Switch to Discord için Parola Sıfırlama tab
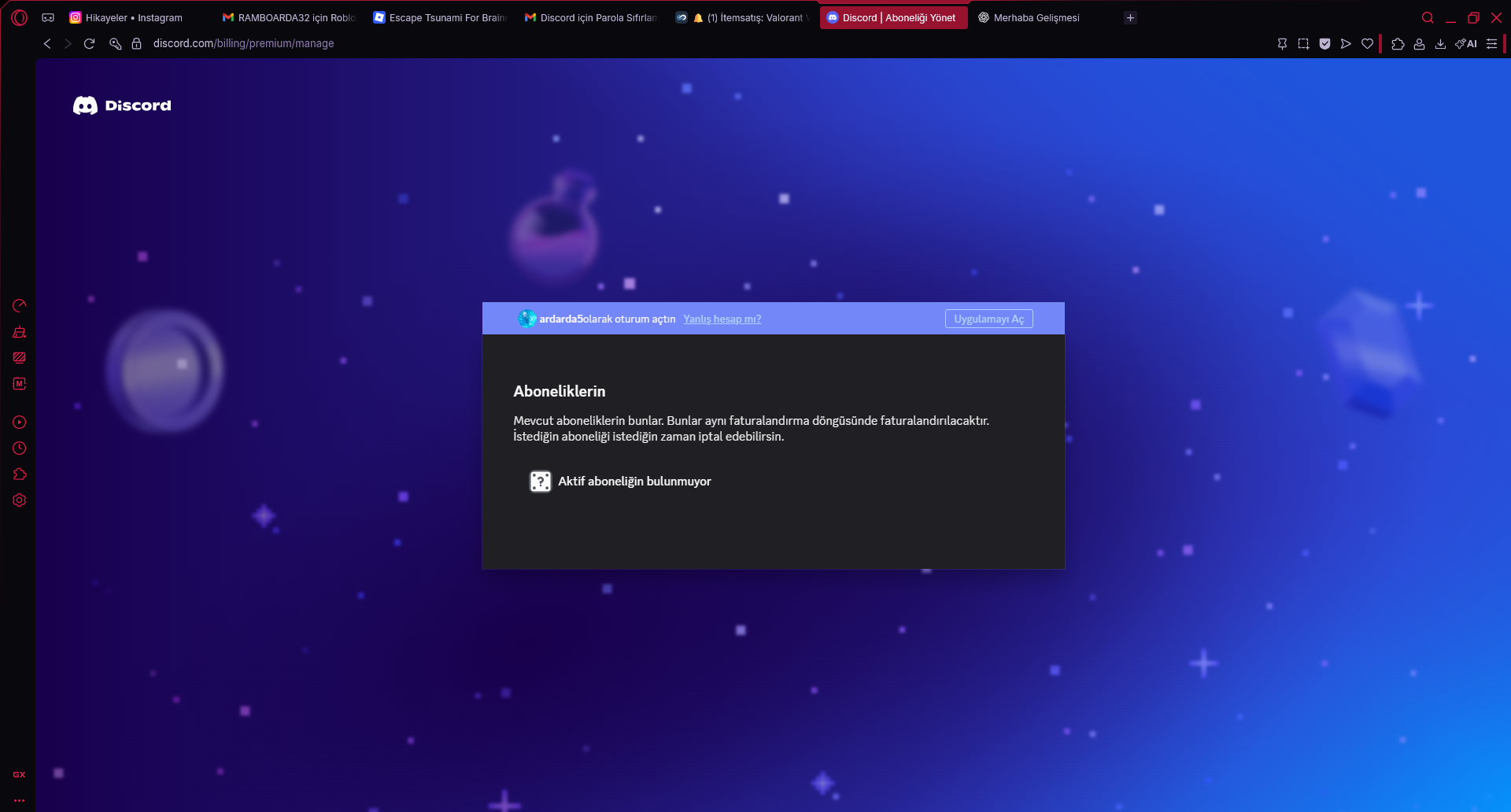This screenshot has width=1511, height=812. coord(591,17)
